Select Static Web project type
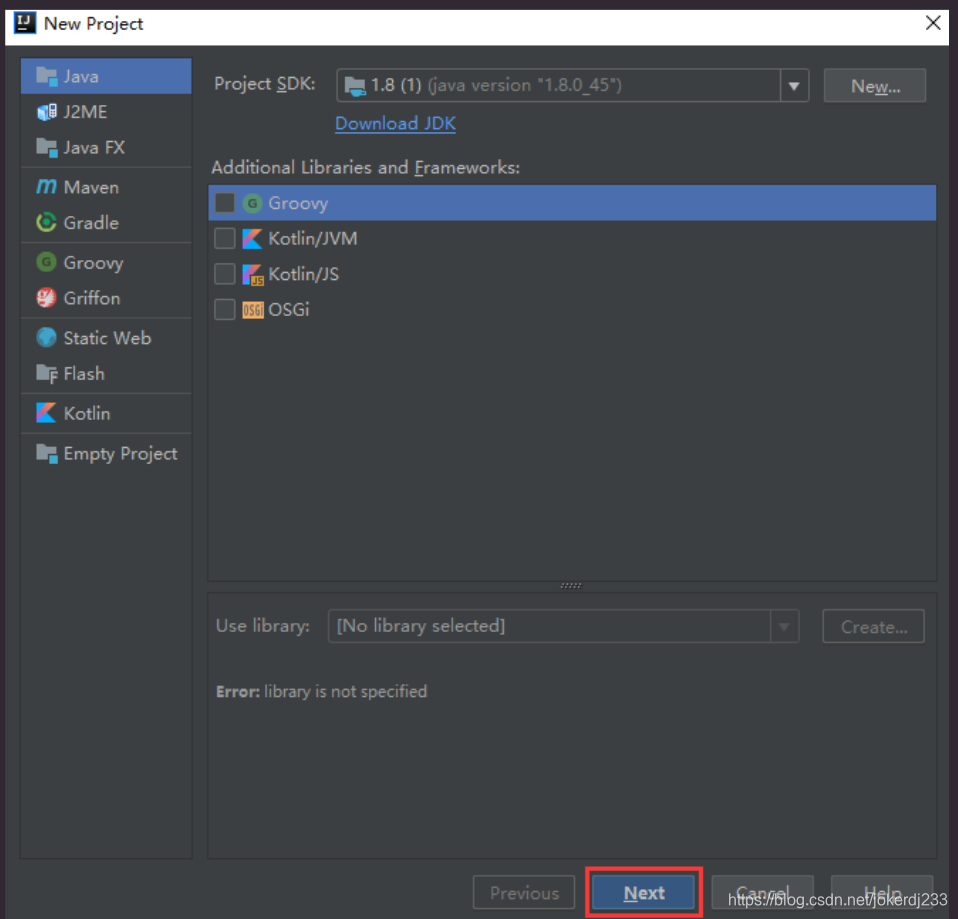Viewport: 958px width, 919px height. (x=106, y=338)
